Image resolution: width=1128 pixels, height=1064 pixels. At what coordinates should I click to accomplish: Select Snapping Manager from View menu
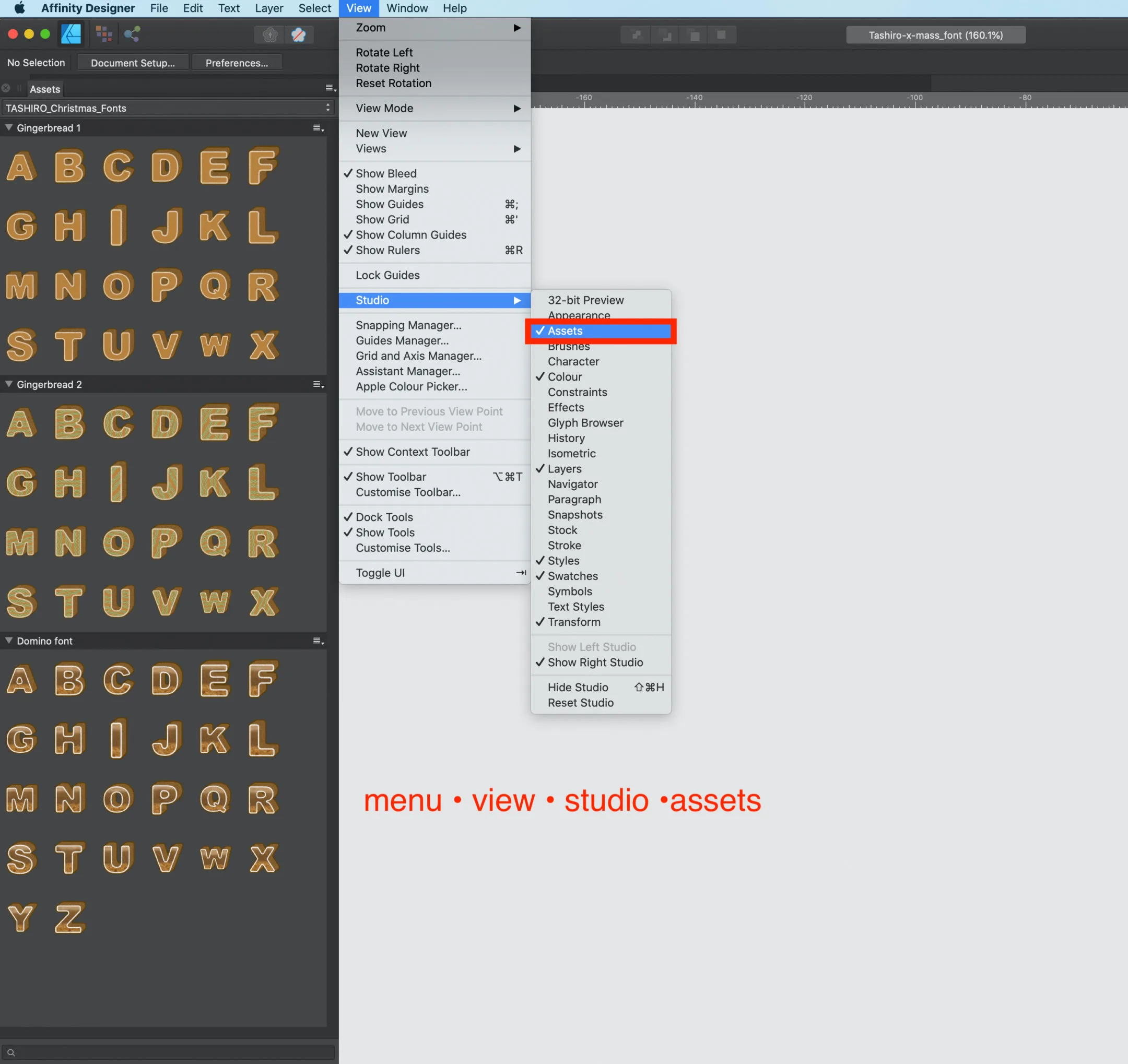pyautogui.click(x=408, y=325)
